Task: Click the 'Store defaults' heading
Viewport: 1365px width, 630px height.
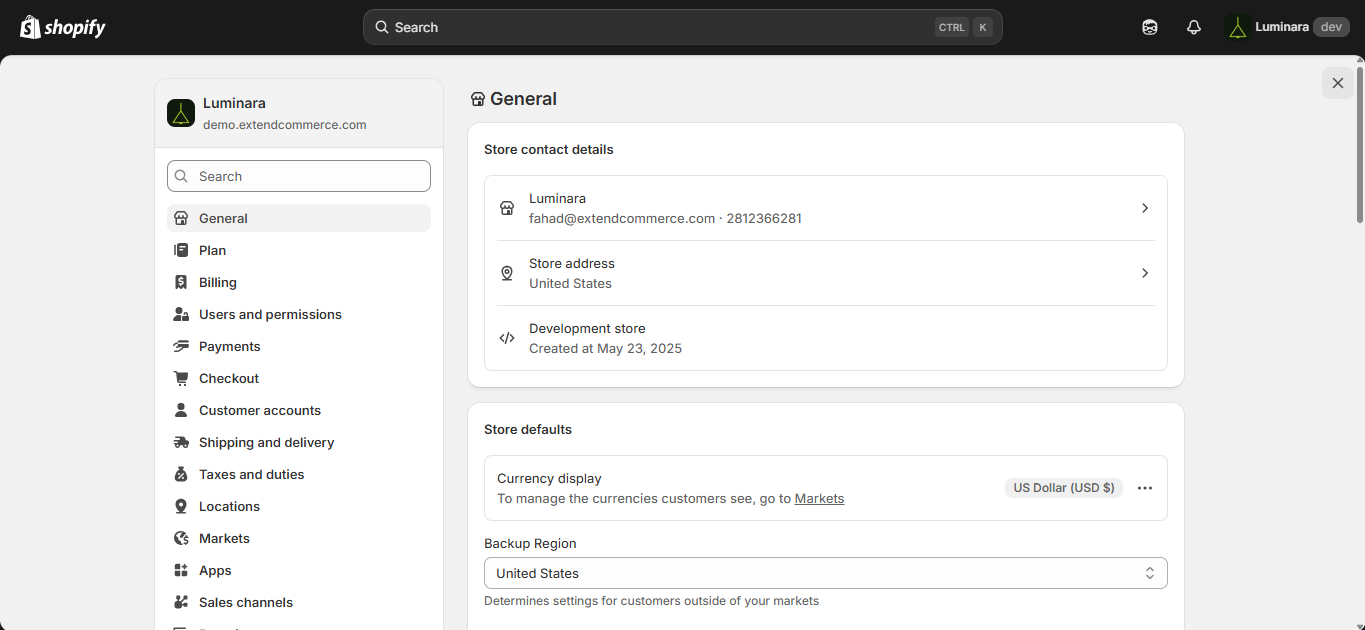Action: [x=528, y=429]
